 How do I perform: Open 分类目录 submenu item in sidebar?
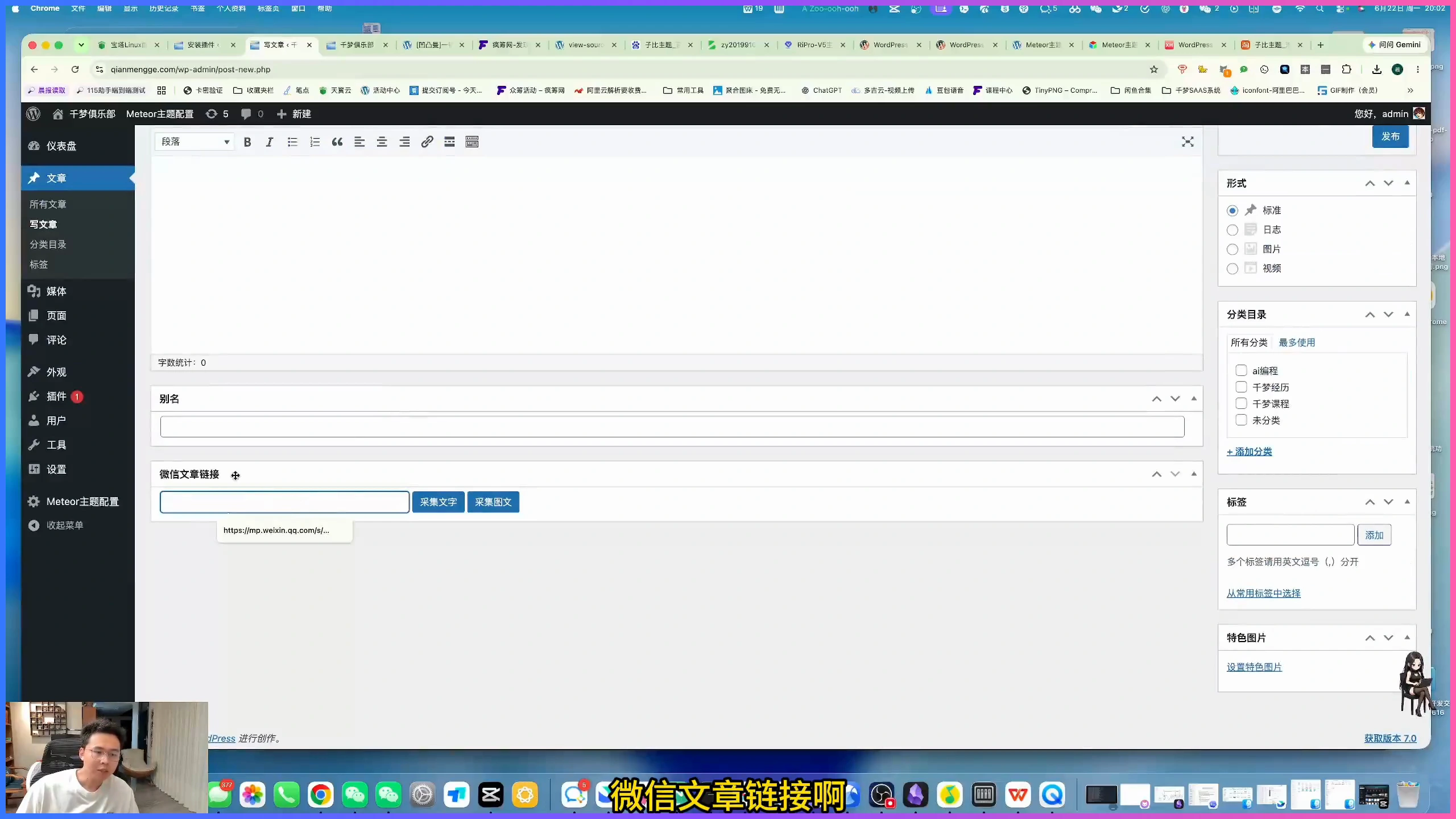point(48,245)
